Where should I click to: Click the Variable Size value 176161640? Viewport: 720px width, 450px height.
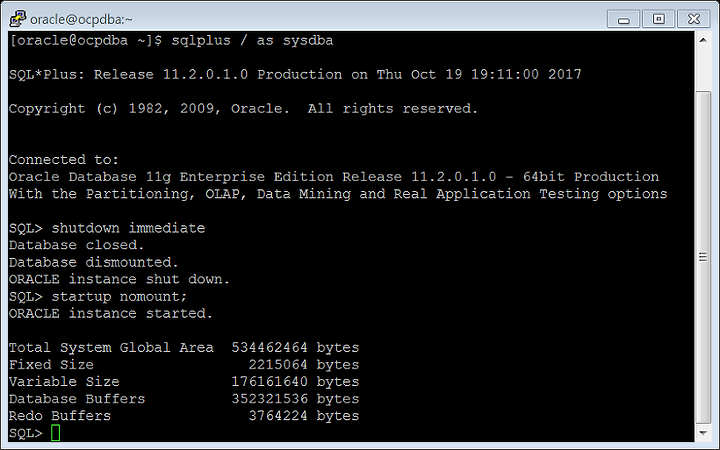pyautogui.click(x=270, y=382)
